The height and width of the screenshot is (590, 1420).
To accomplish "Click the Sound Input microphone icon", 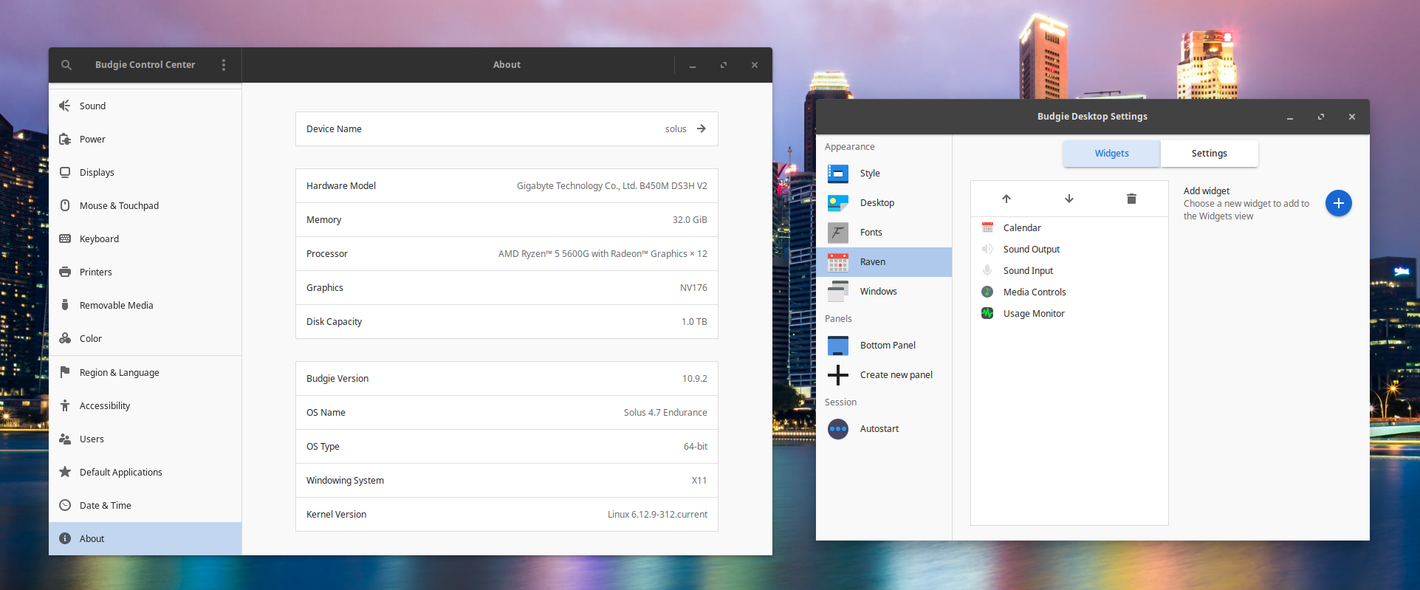I will [x=988, y=271].
